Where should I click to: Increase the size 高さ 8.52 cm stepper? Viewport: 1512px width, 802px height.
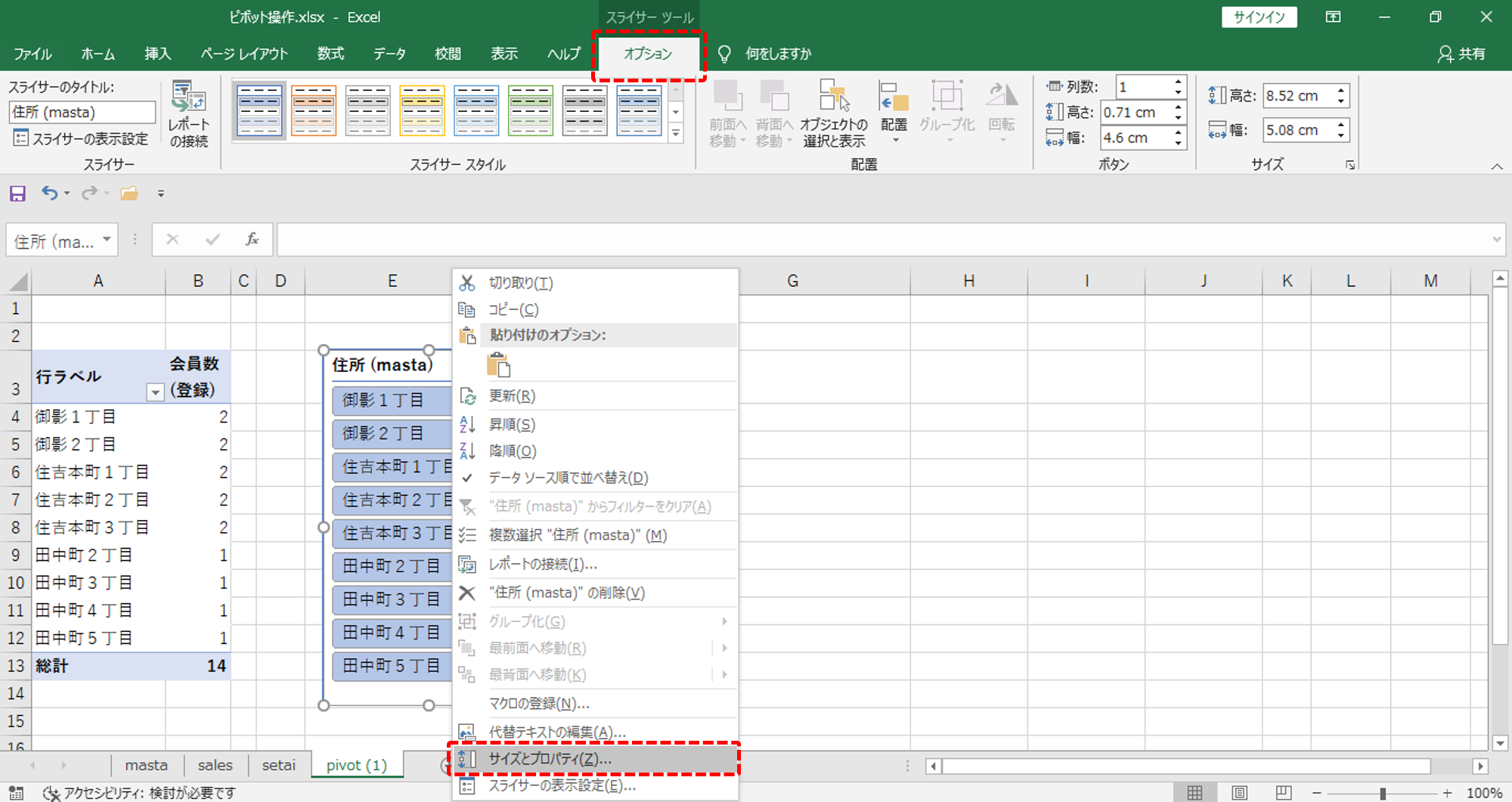click(x=1341, y=91)
